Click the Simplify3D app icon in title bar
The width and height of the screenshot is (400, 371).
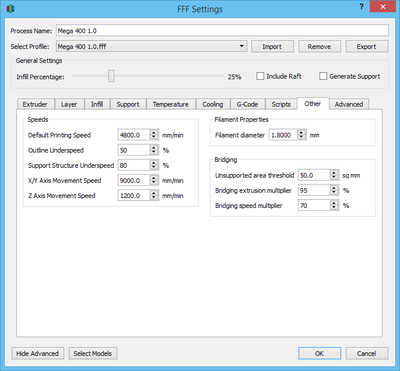coord(10,8)
